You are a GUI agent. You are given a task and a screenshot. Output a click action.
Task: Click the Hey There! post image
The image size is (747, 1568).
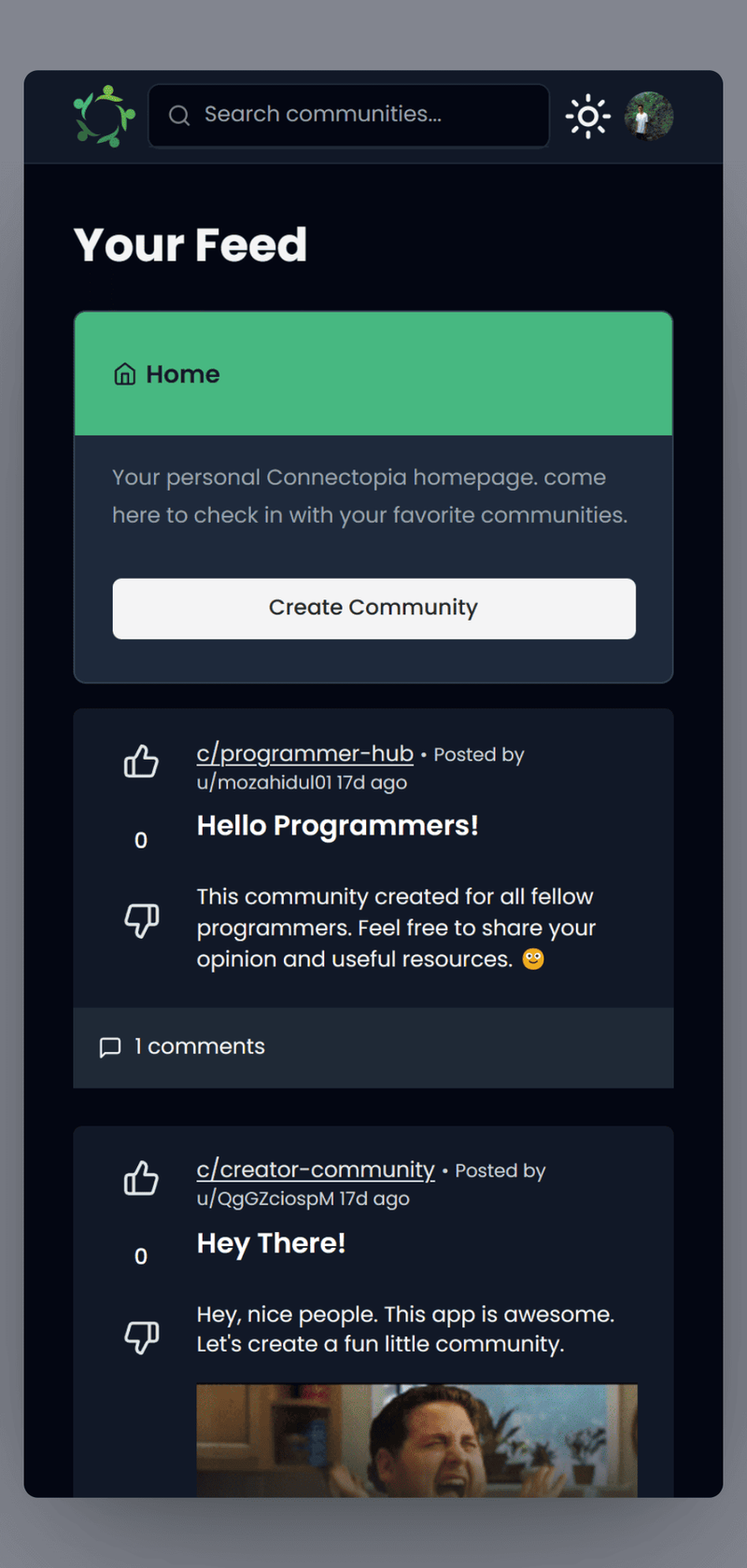click(416, 1440)
